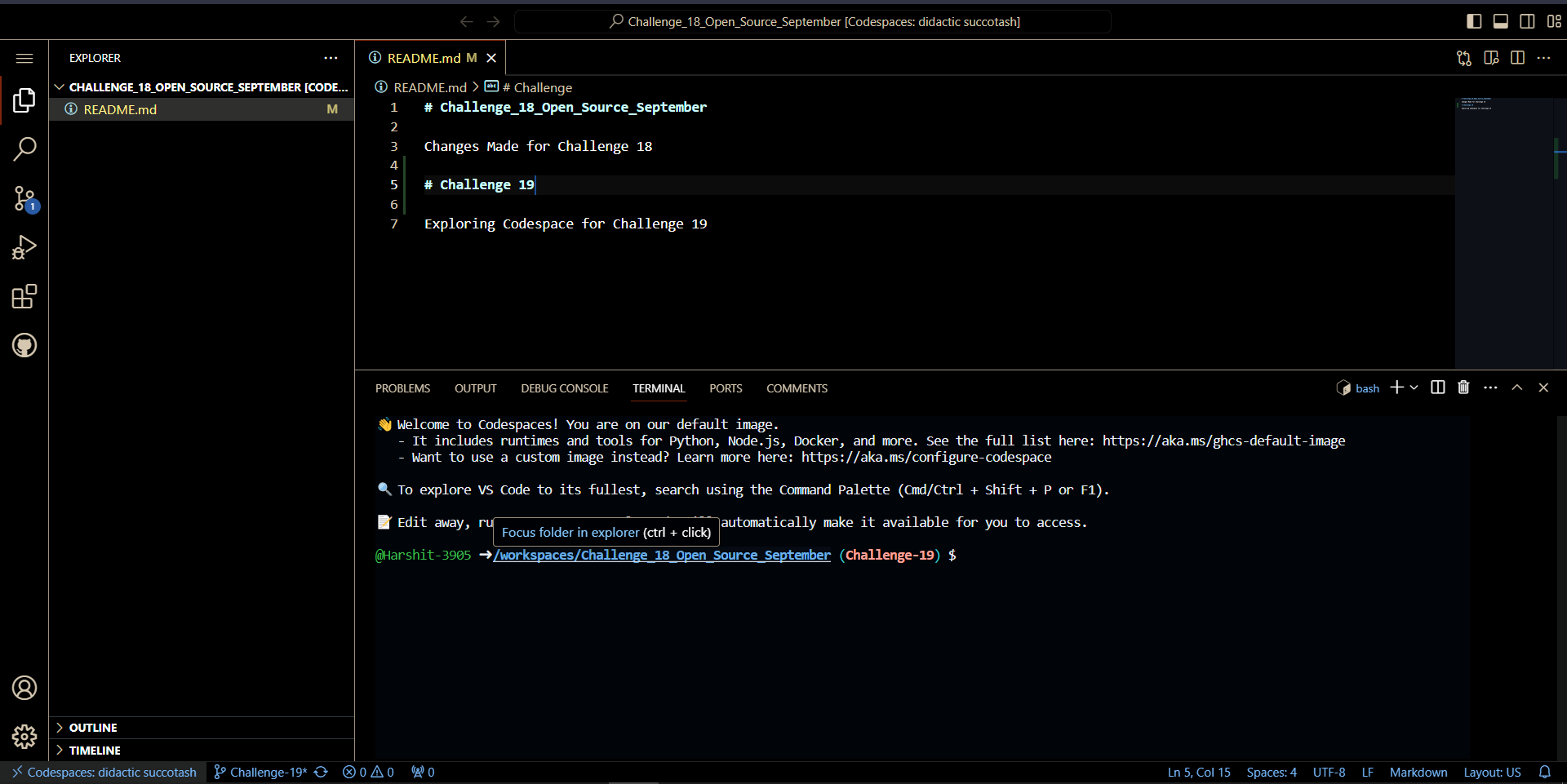1567x784 pixels.
Task: Switch to the PORTS tab
Action: tap(725, 388)
